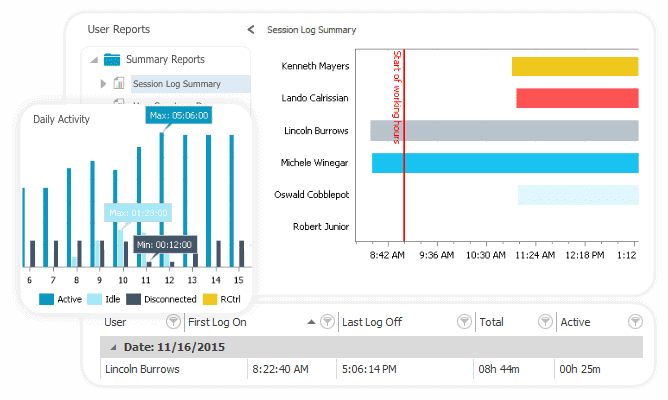Toggle the Disconnected series legend swatch
The image size is (668, 400).
tap(134, 298)
